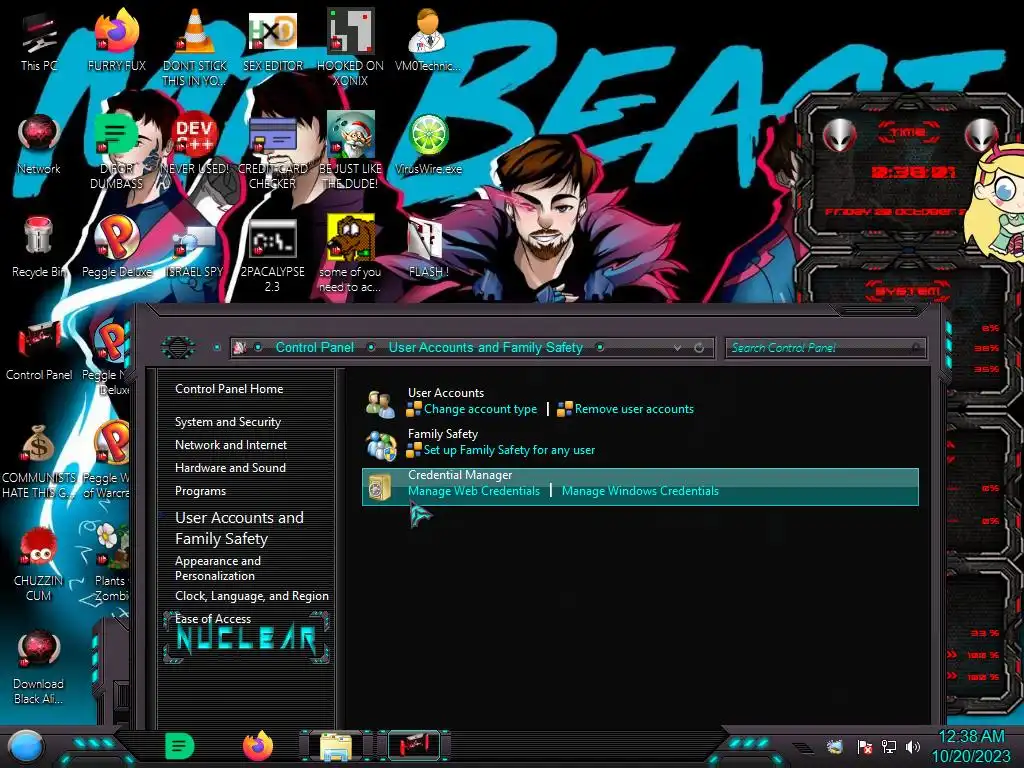Go to Control Panel Home
The height and width of the screenshot is (768, 1024).
tap(229, 389)
